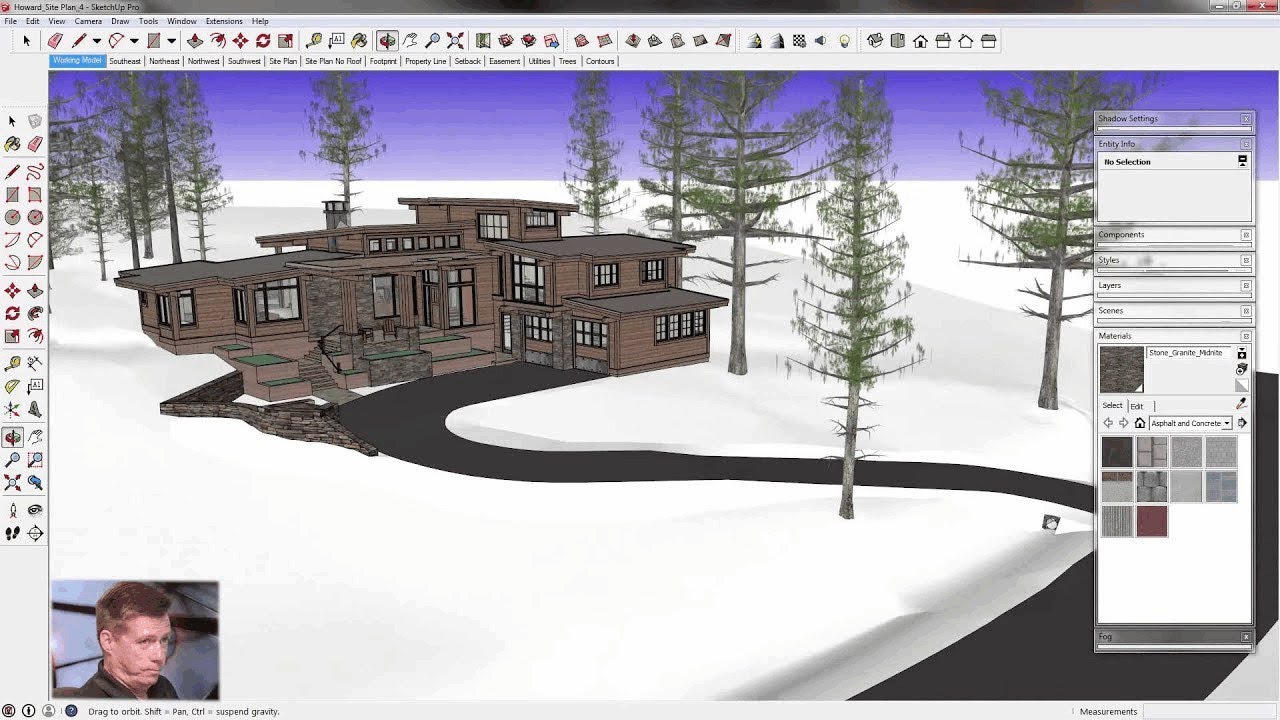Activate the Push/Pull tool
Image resolution: width=1280 pixels, height=720 pixels.
click(34, 291)
